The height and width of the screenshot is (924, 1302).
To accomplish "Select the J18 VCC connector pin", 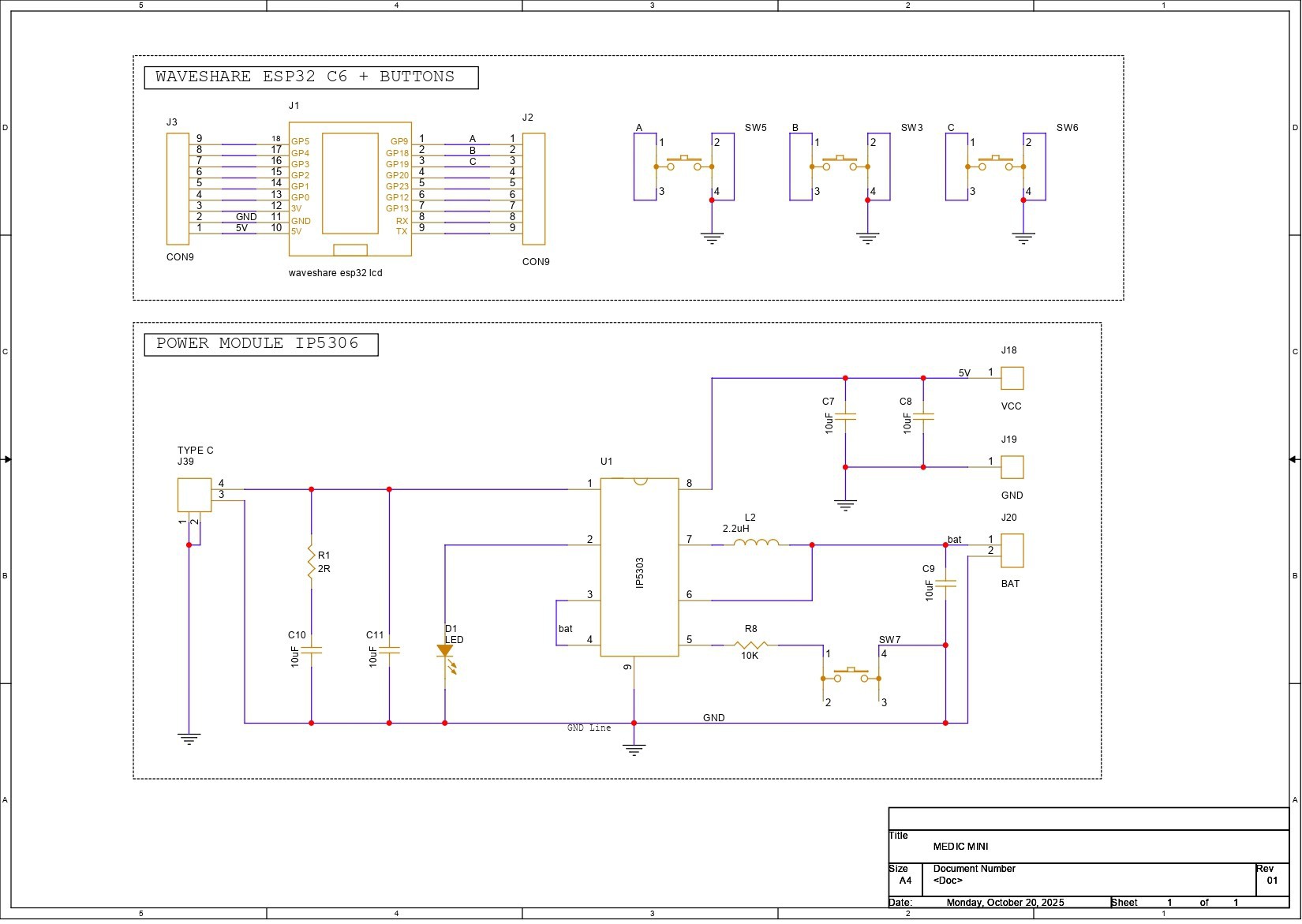I will click(x=1012, y=379).
